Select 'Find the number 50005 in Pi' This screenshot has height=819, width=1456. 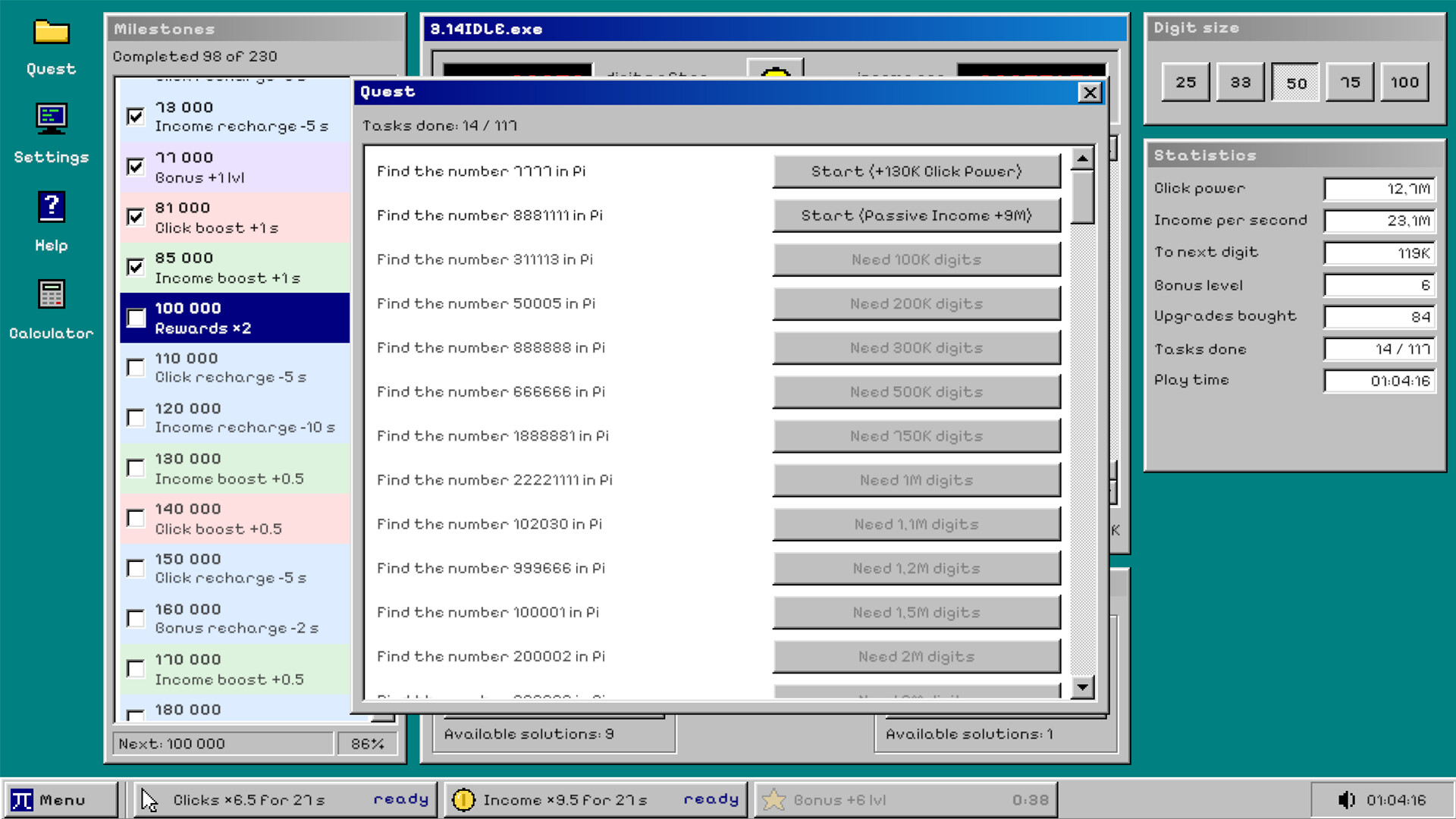(486, 303)
